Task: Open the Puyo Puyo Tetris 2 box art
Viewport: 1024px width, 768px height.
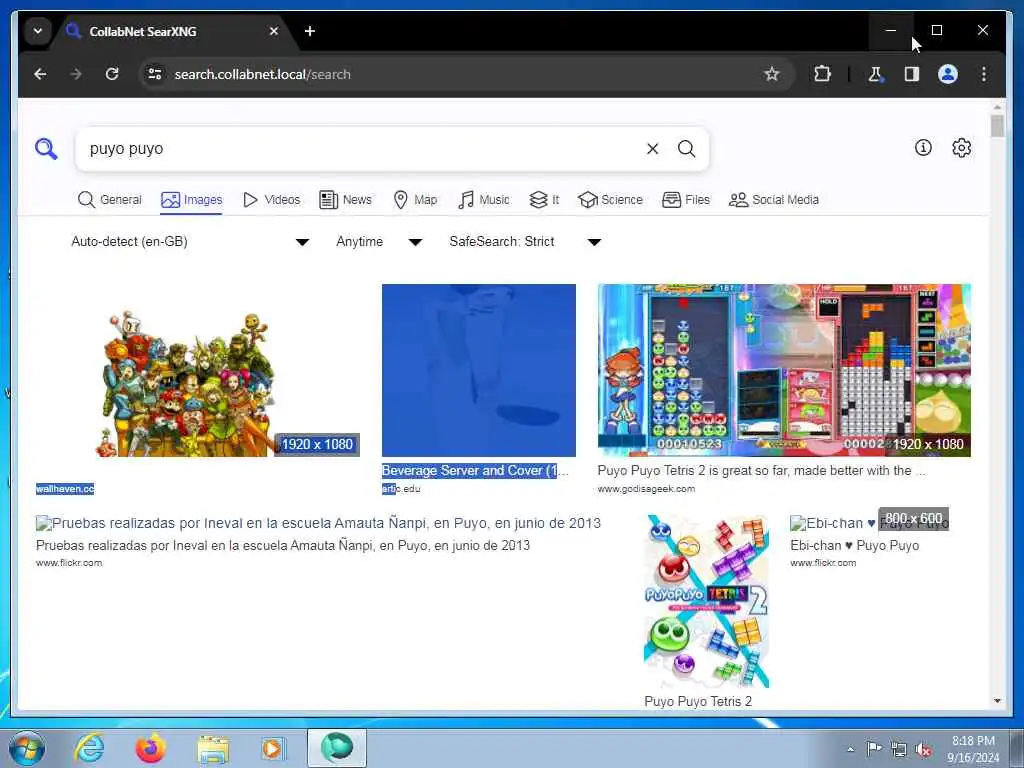Action: [x=707, y=601]
